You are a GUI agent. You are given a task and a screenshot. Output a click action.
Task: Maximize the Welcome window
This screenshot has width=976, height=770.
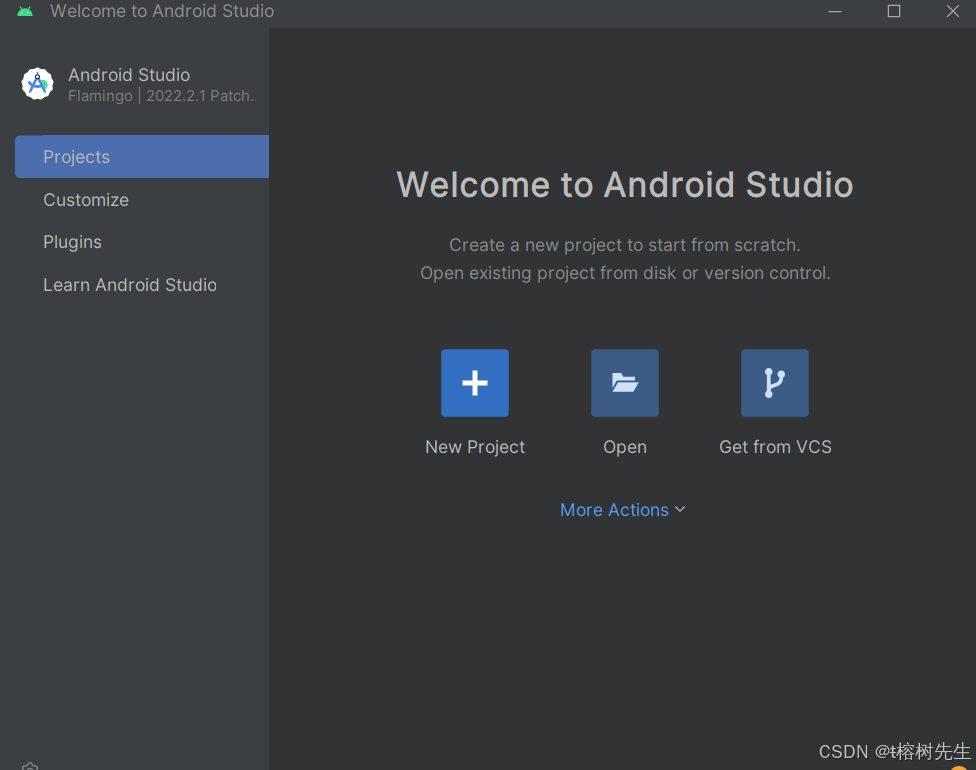click(x=894, y=11)
